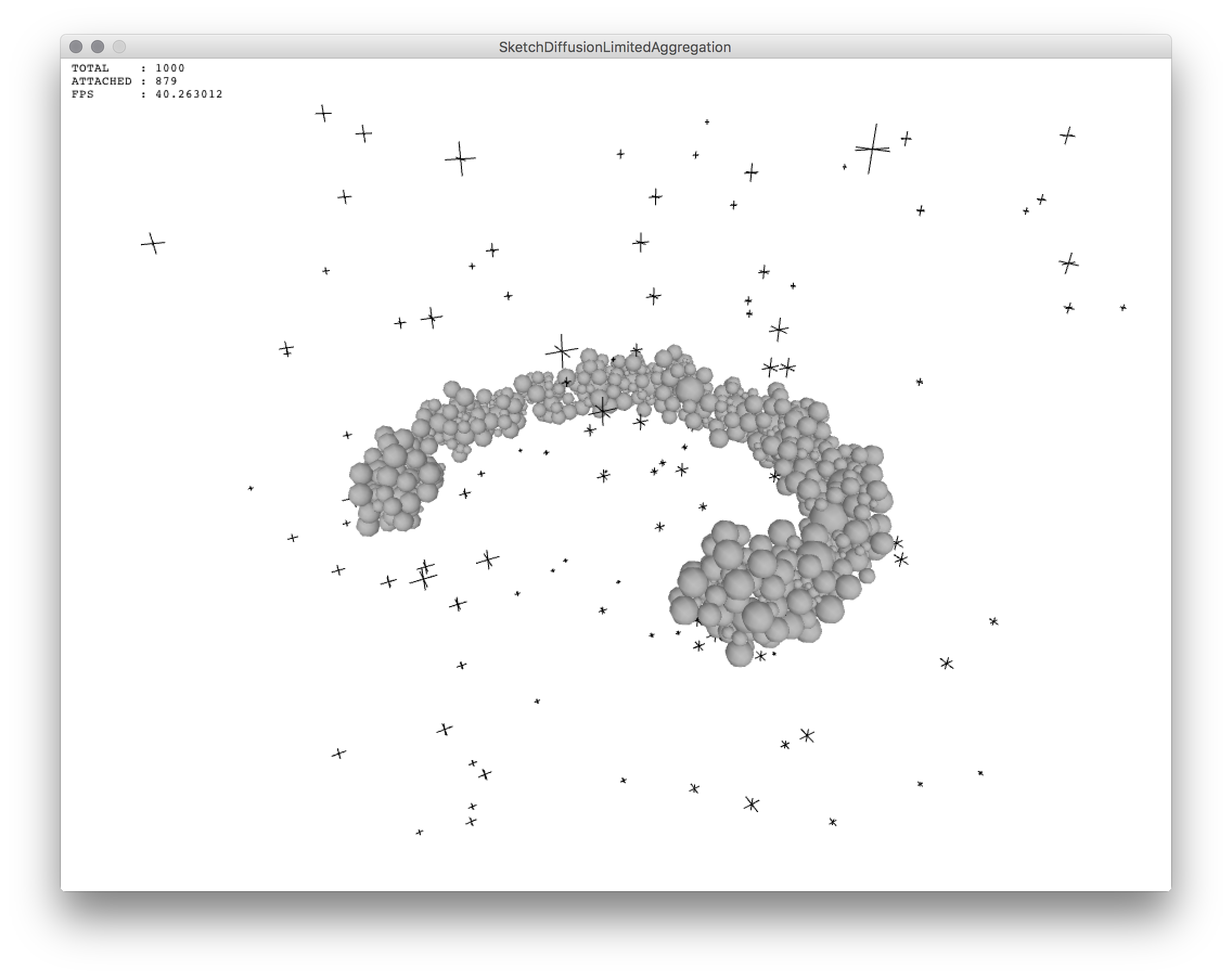Click the topmost tiny particle in the canvas
1232x978 pixels.
[707, 121]
